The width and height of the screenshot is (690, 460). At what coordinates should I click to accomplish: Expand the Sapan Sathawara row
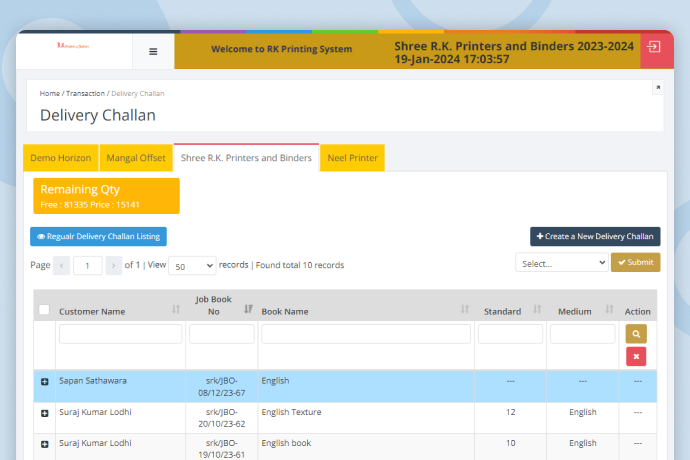pyautogui.click(x=44, y=382)
